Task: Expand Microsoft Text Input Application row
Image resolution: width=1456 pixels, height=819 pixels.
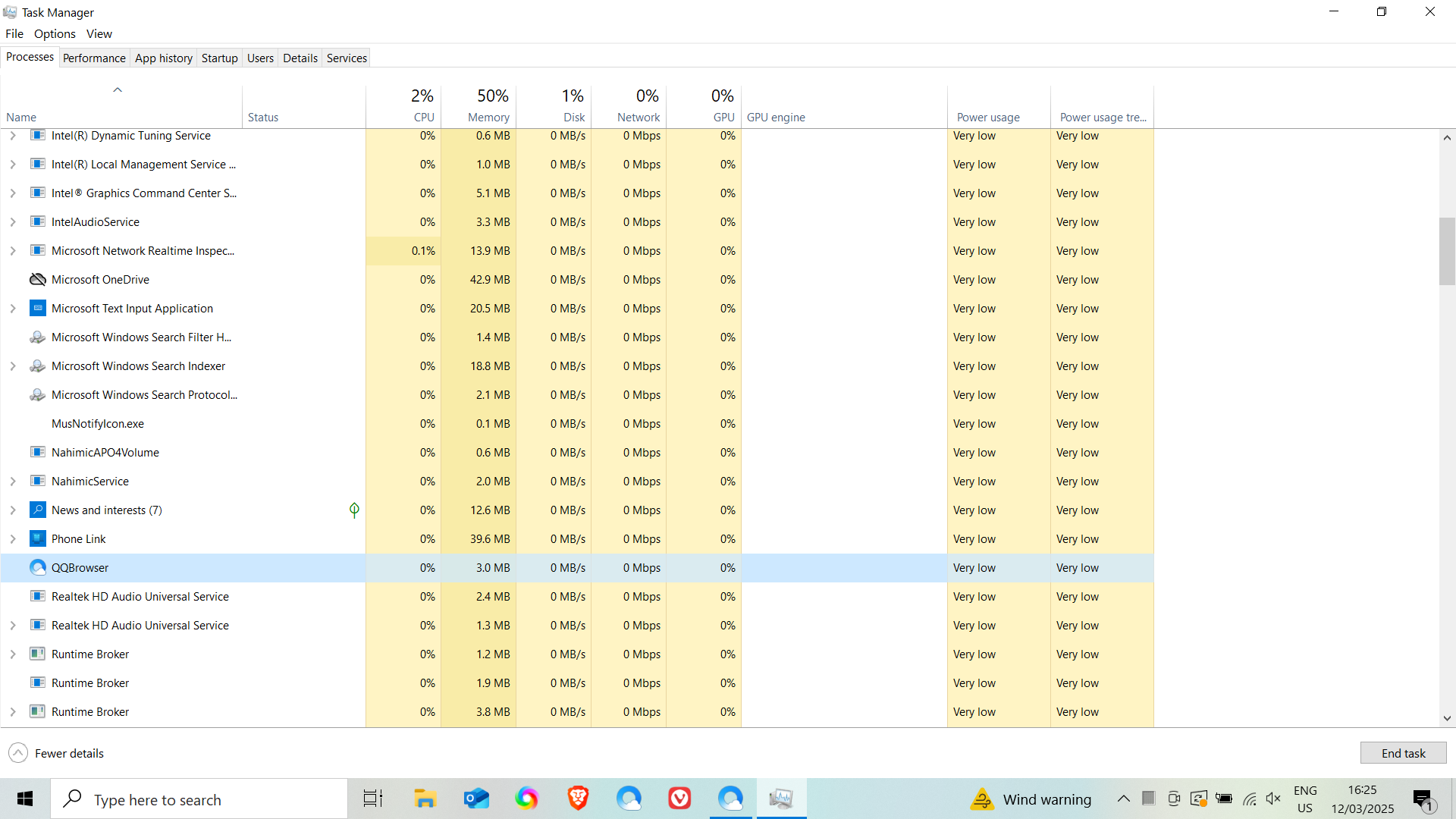Action: 13,309
